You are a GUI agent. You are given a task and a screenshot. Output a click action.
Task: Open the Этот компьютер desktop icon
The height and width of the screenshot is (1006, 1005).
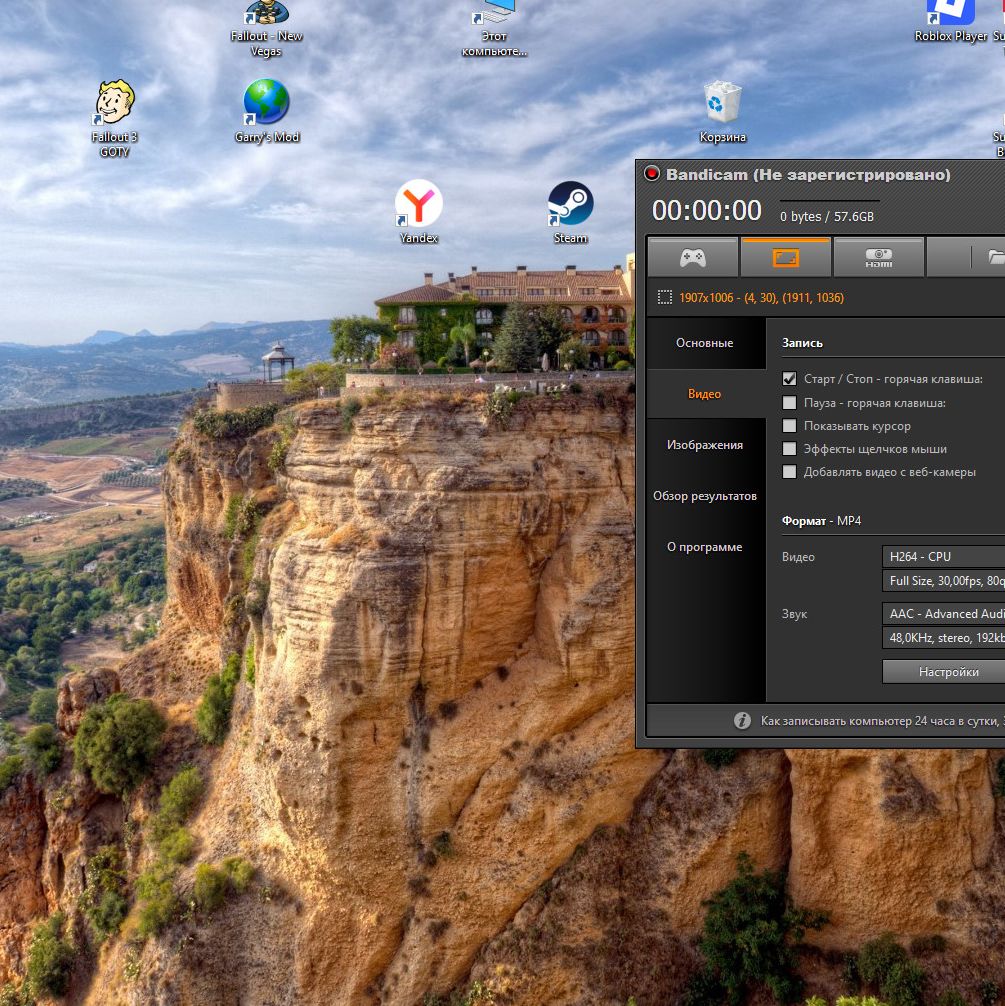(x=494, y=27)
